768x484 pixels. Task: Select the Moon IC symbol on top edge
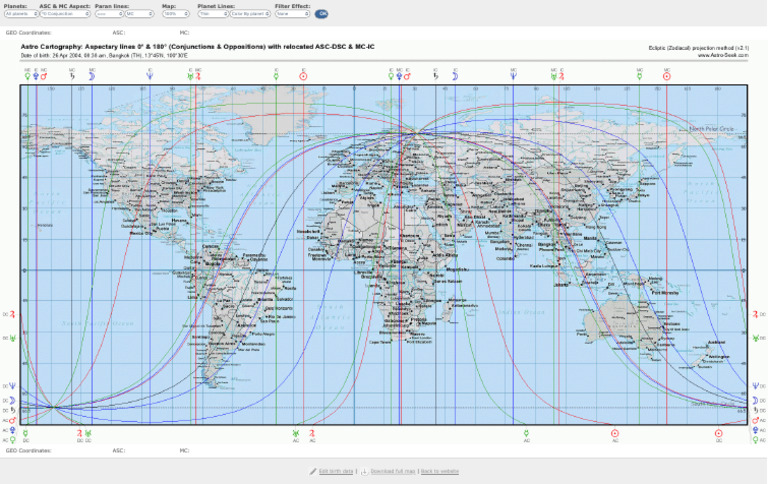tap(455, 76)
